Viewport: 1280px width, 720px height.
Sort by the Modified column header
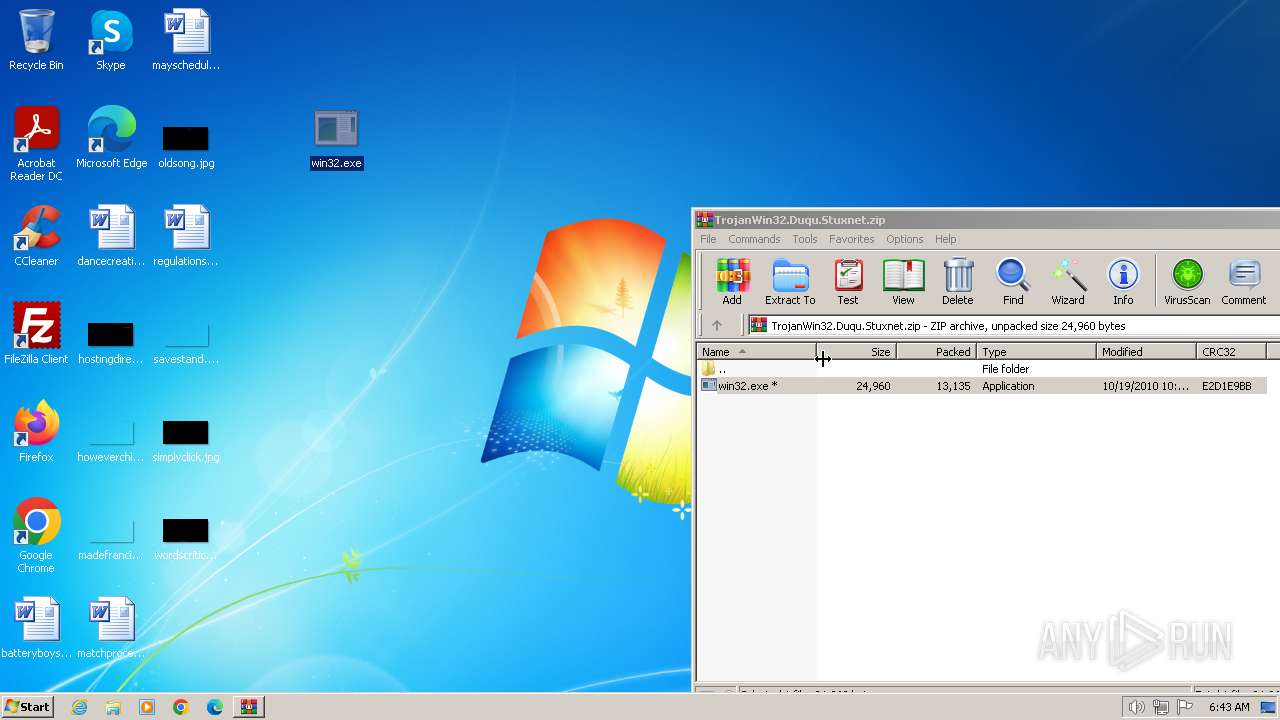pyautogui.click(x=1147, y=352)
